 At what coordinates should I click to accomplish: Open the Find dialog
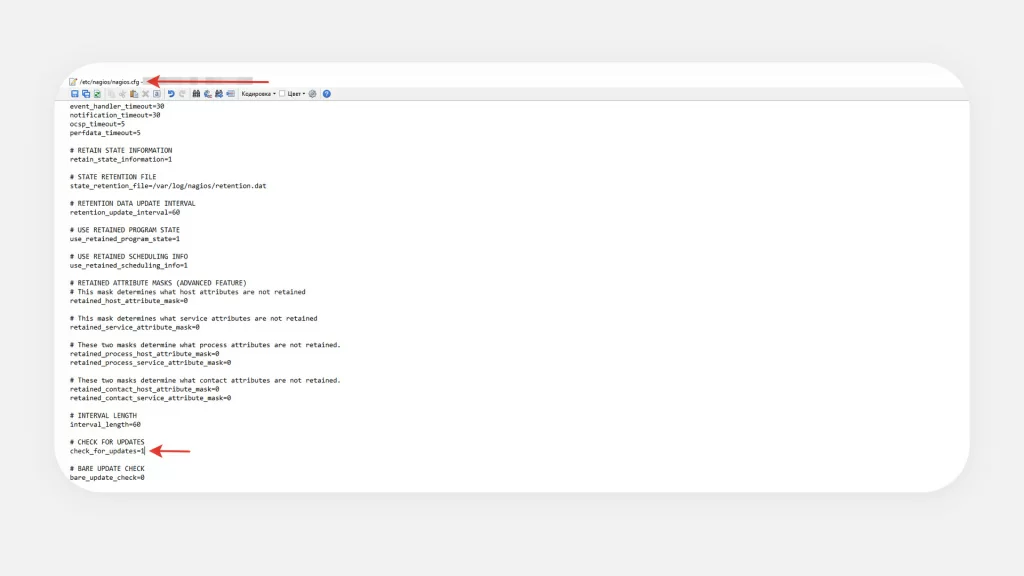point(195,93)
